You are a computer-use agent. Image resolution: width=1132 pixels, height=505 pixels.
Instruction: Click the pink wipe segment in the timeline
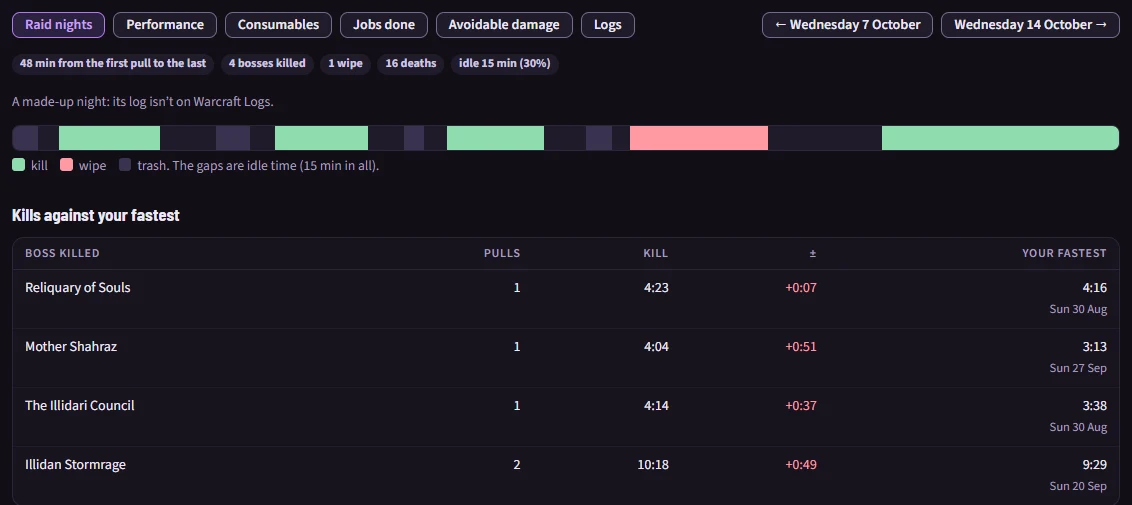point(699,138)
